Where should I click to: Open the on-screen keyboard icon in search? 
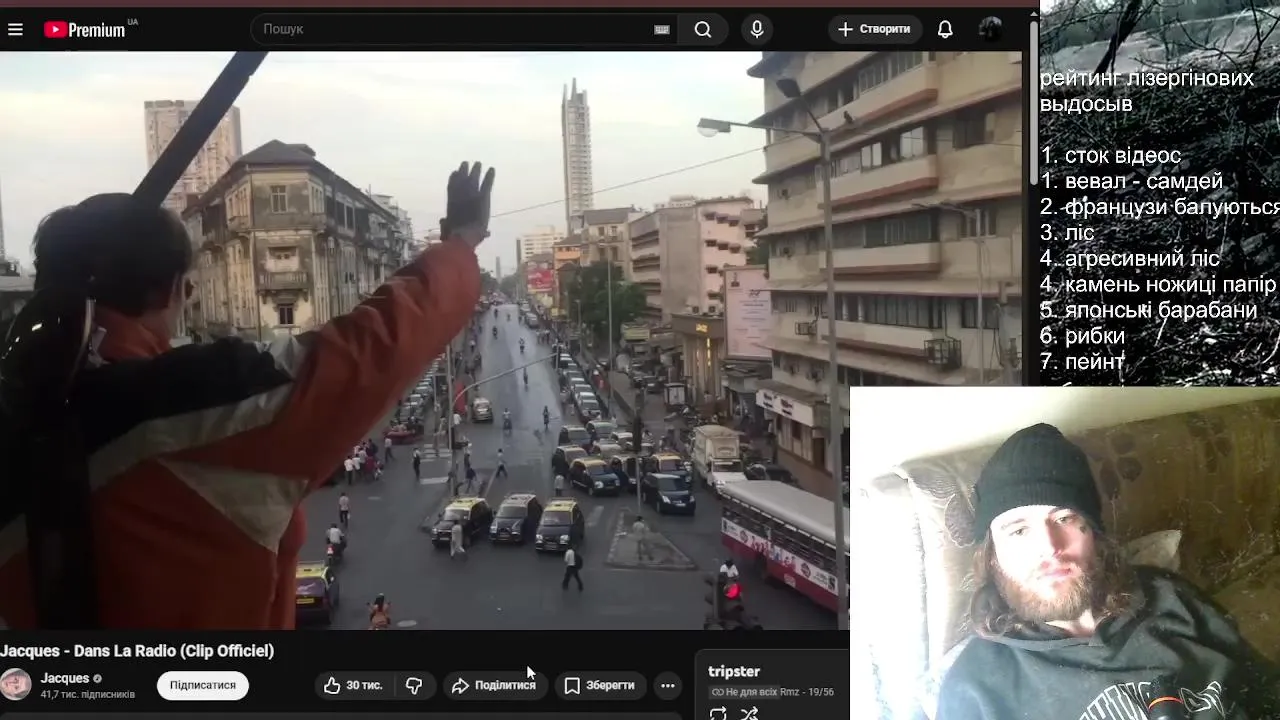pos(662,29)
